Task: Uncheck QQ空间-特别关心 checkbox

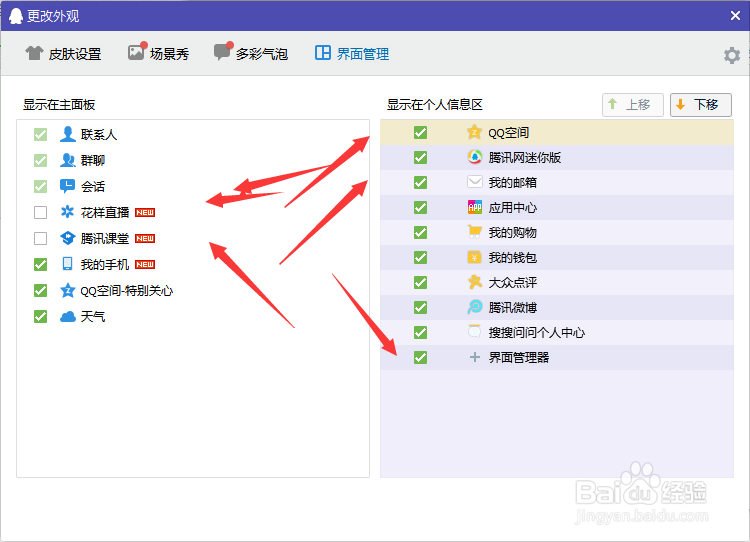Action: (40, 290)
